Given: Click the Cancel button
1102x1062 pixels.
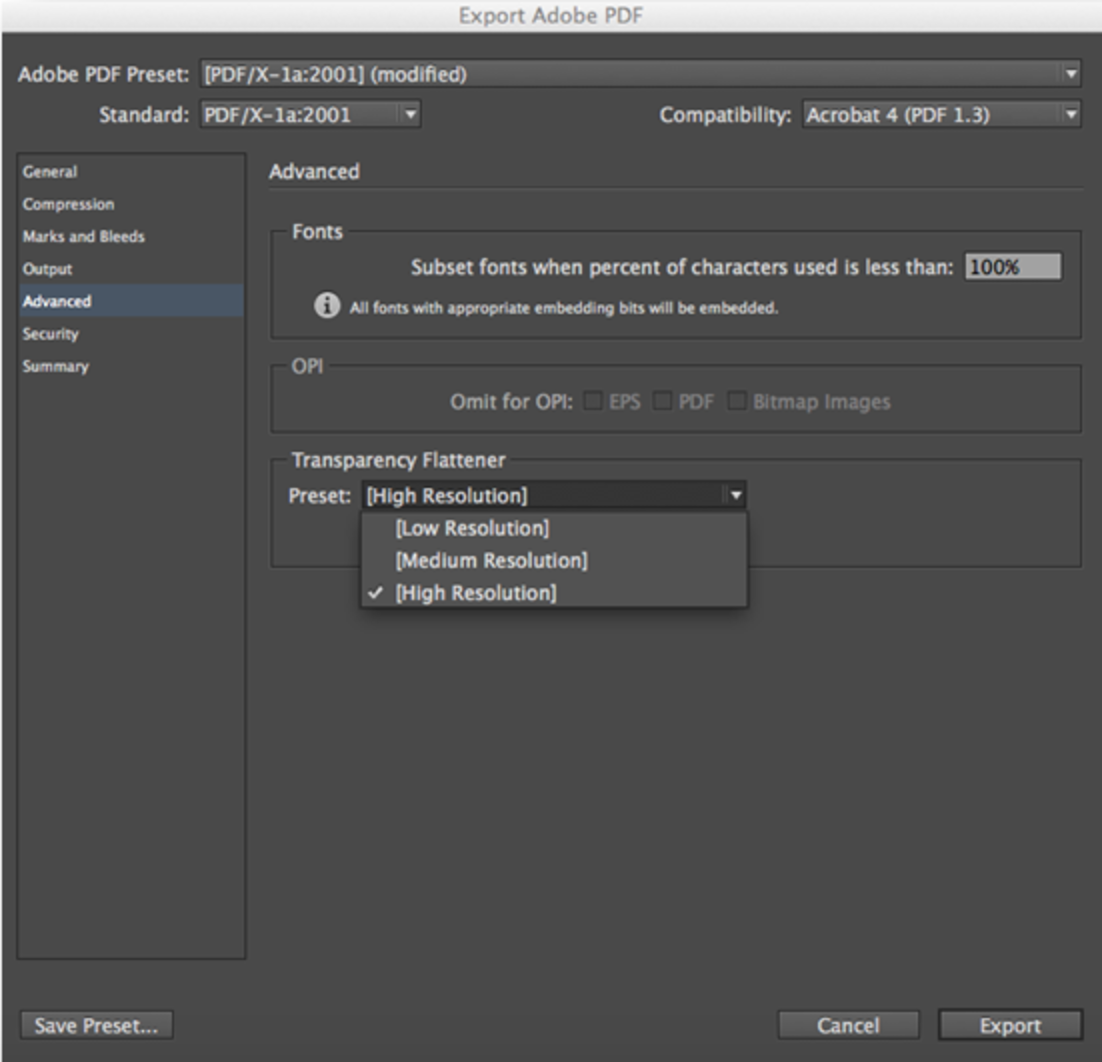Looking at the screenshot, I should (848, 1025).
